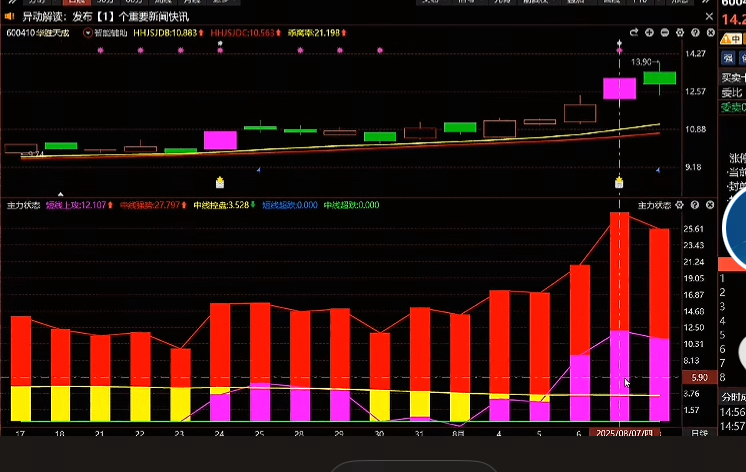
Task: Click white panel-resize triangle above 主力状态
Action: [60, 194]
